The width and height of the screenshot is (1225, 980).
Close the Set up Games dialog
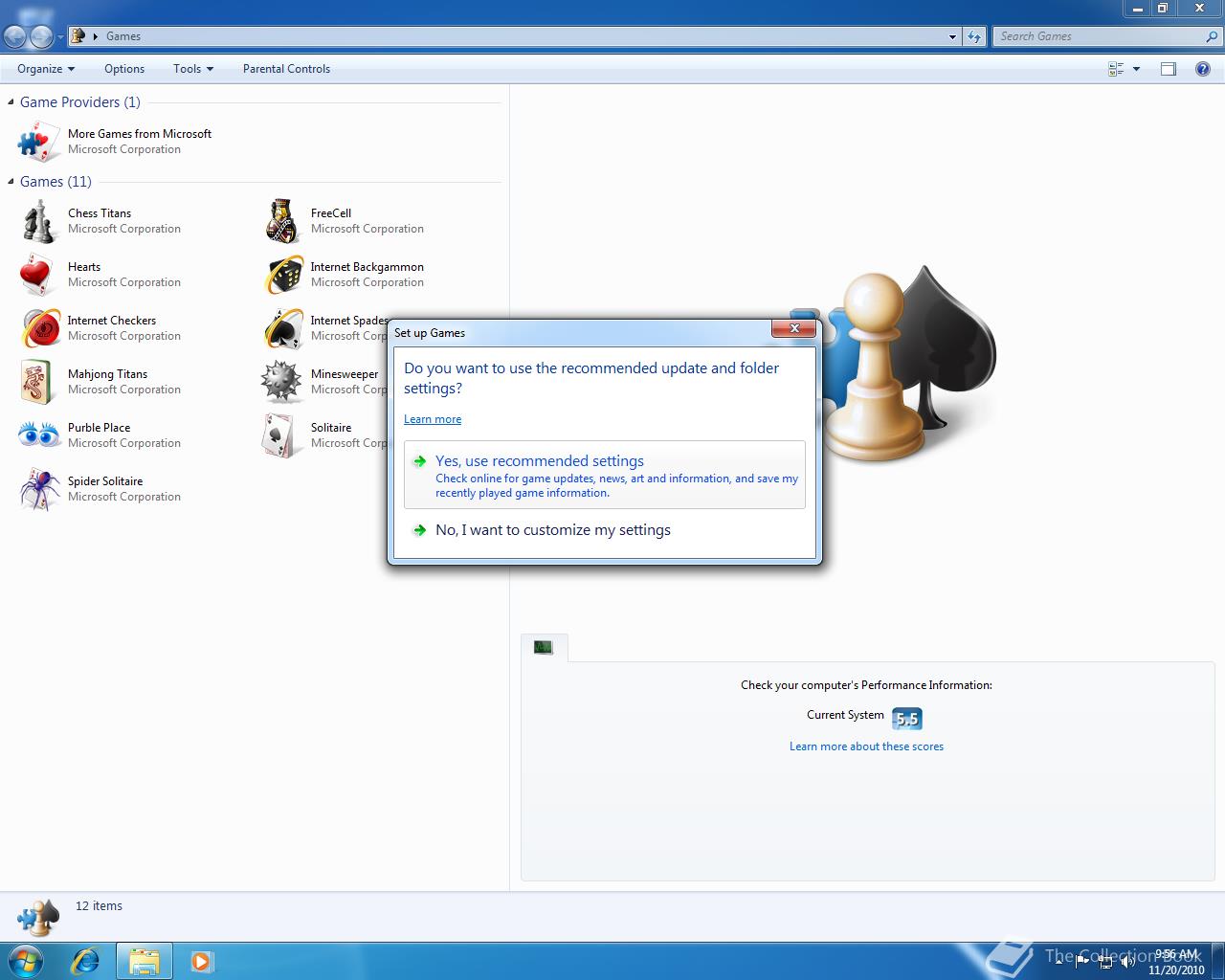pos(794,329)
